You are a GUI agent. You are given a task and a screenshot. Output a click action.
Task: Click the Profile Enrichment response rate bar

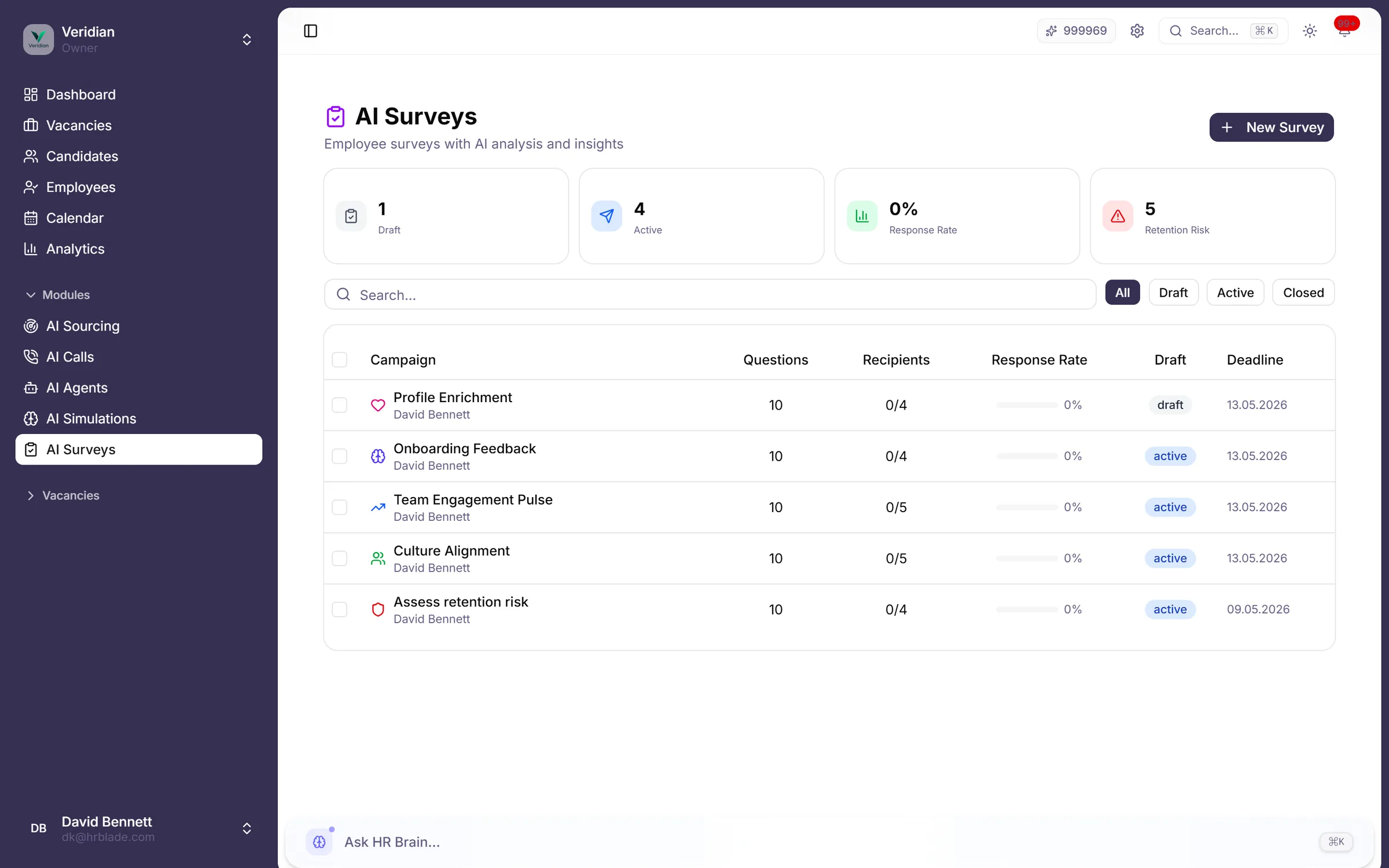[x=1027, y=405]
